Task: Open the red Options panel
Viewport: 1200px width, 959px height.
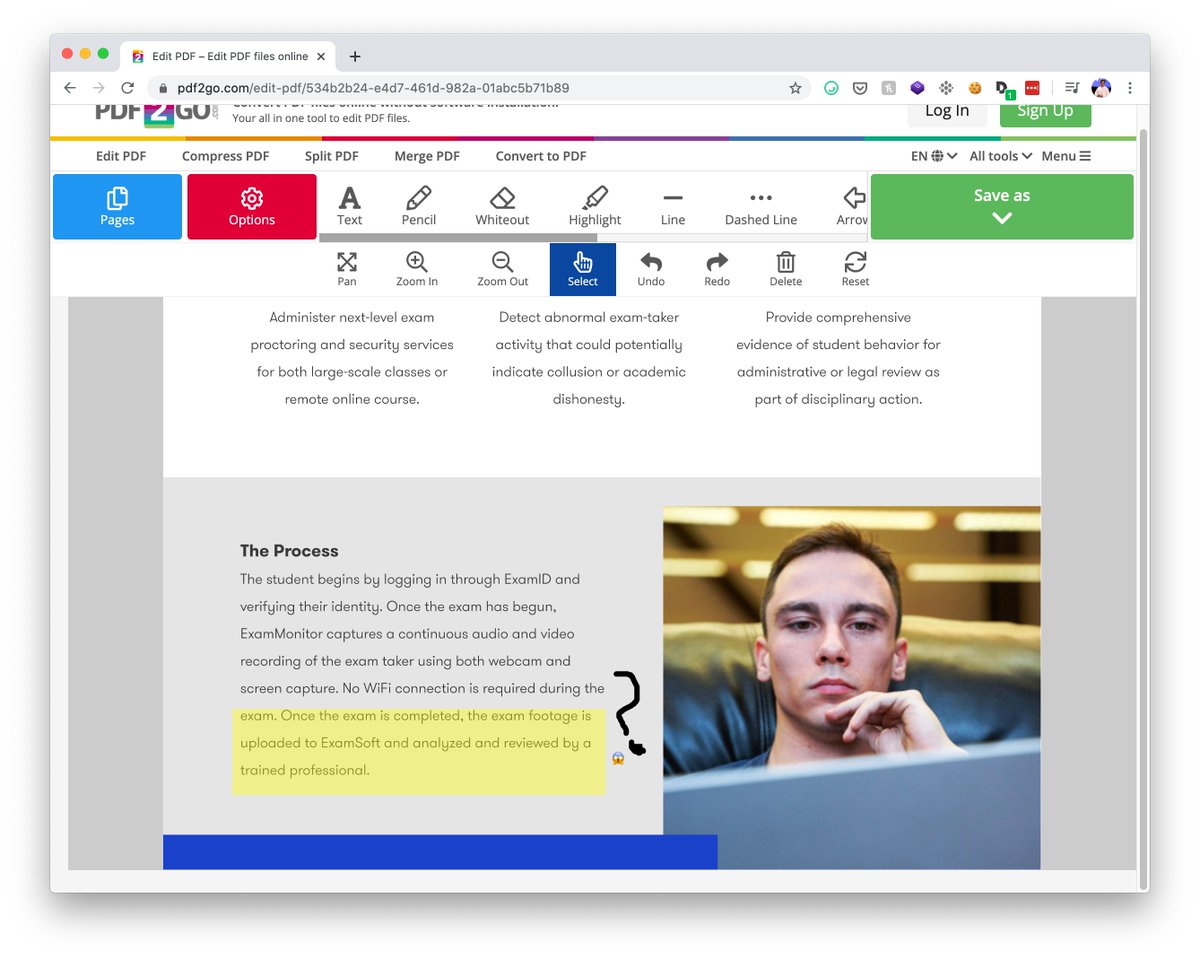Action: click(x=252, y=207)
